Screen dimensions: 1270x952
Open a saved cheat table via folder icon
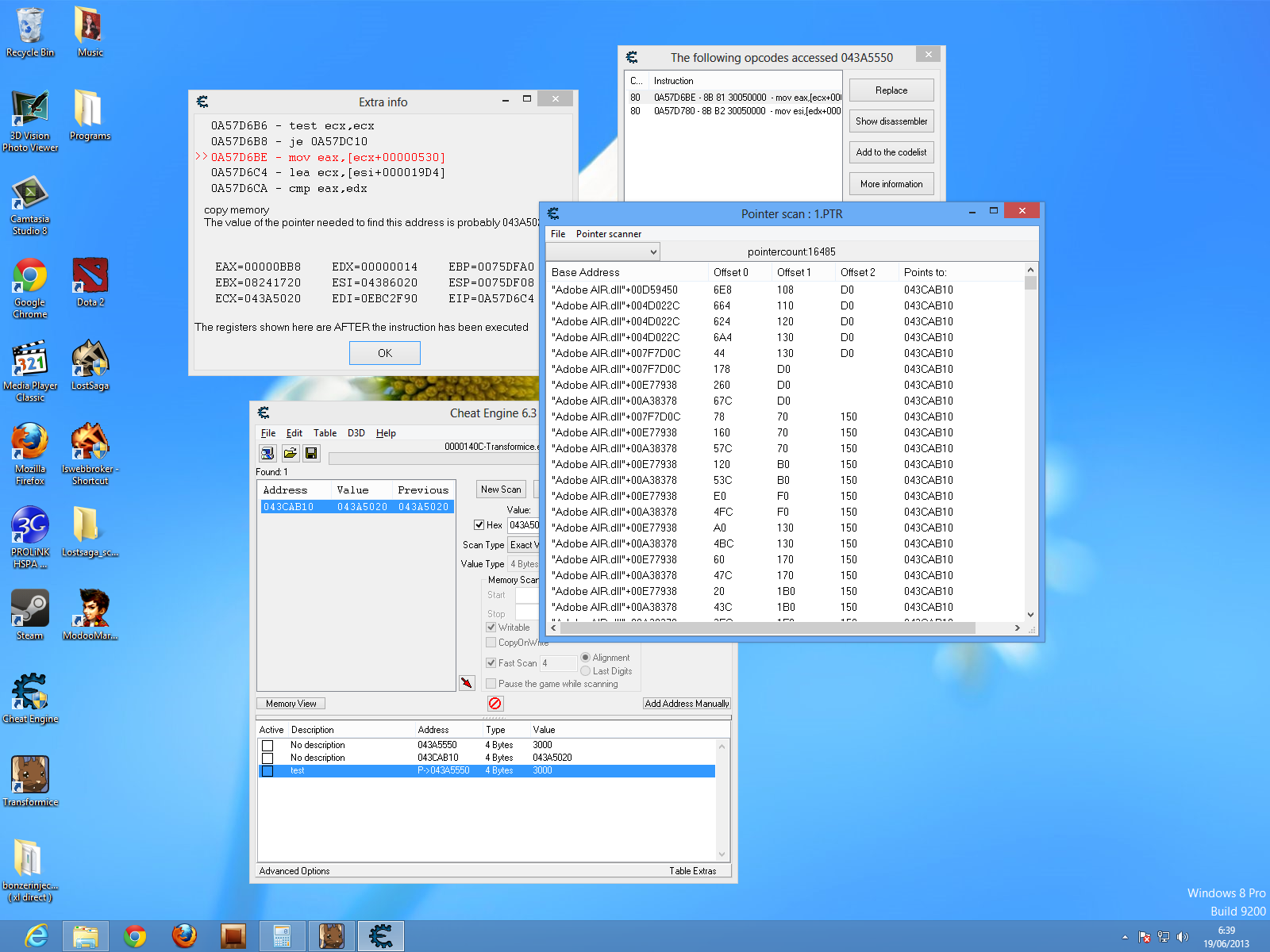(291, 453)
